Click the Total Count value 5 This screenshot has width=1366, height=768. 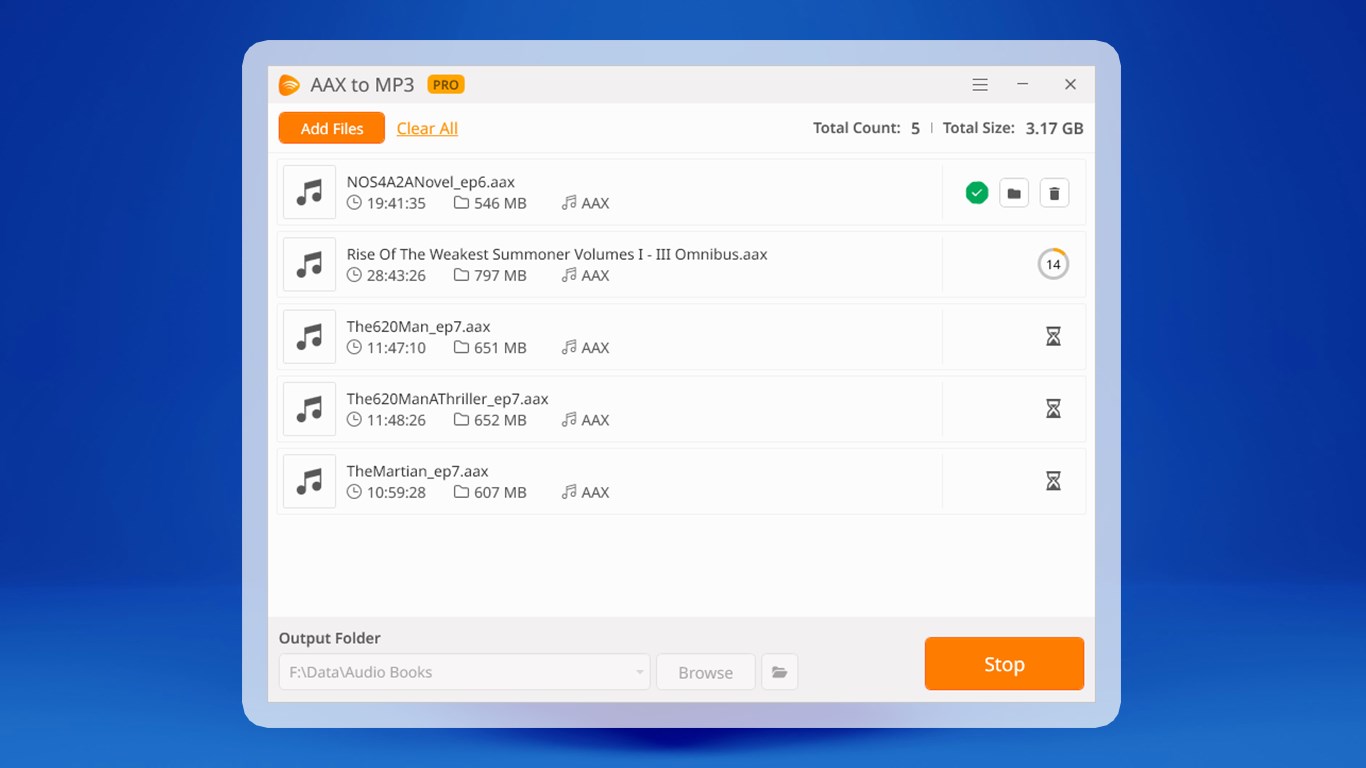[915, 128]
